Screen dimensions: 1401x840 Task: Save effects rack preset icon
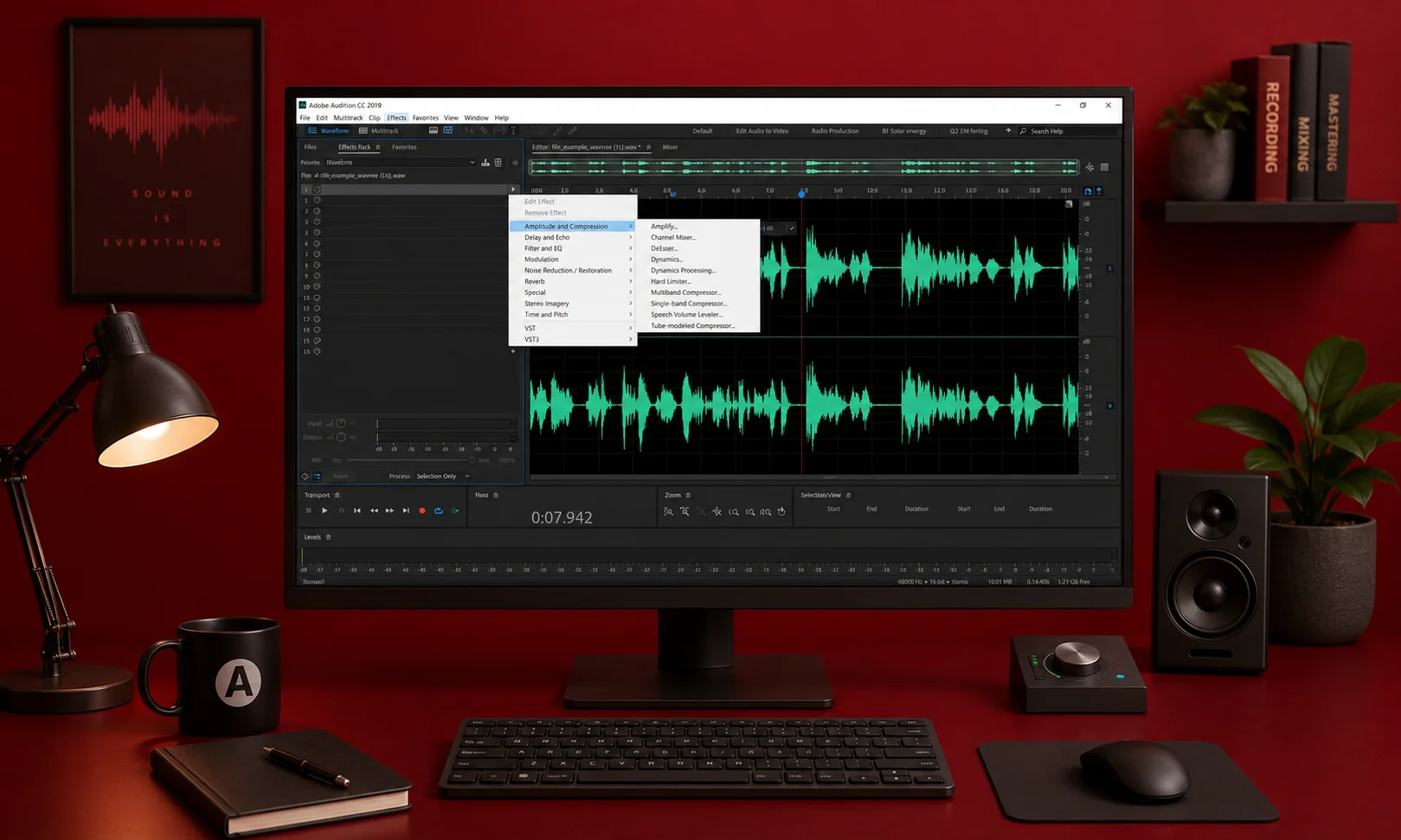click(x=485, y=163)
